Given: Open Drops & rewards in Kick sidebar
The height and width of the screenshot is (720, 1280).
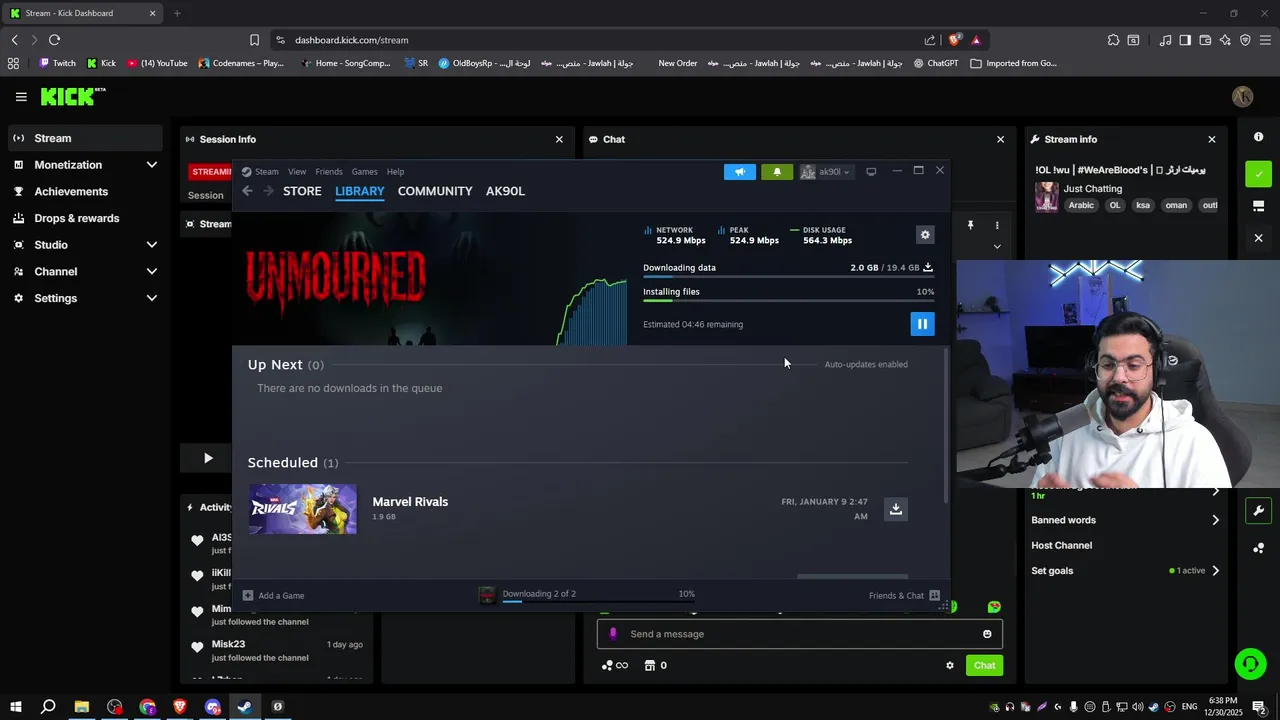Looking at the screenshot, I should [85, 218].
